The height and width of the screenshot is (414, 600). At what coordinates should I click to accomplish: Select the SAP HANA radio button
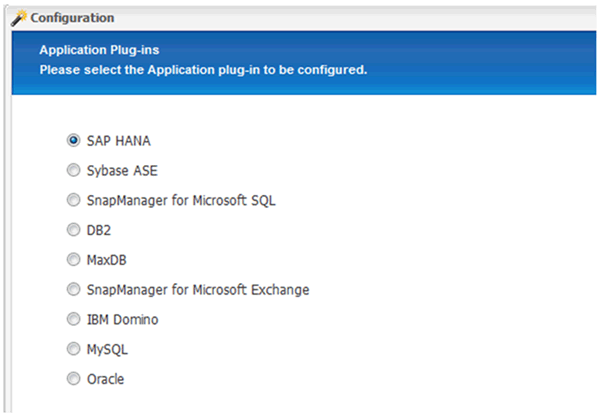tap(73, 140)
